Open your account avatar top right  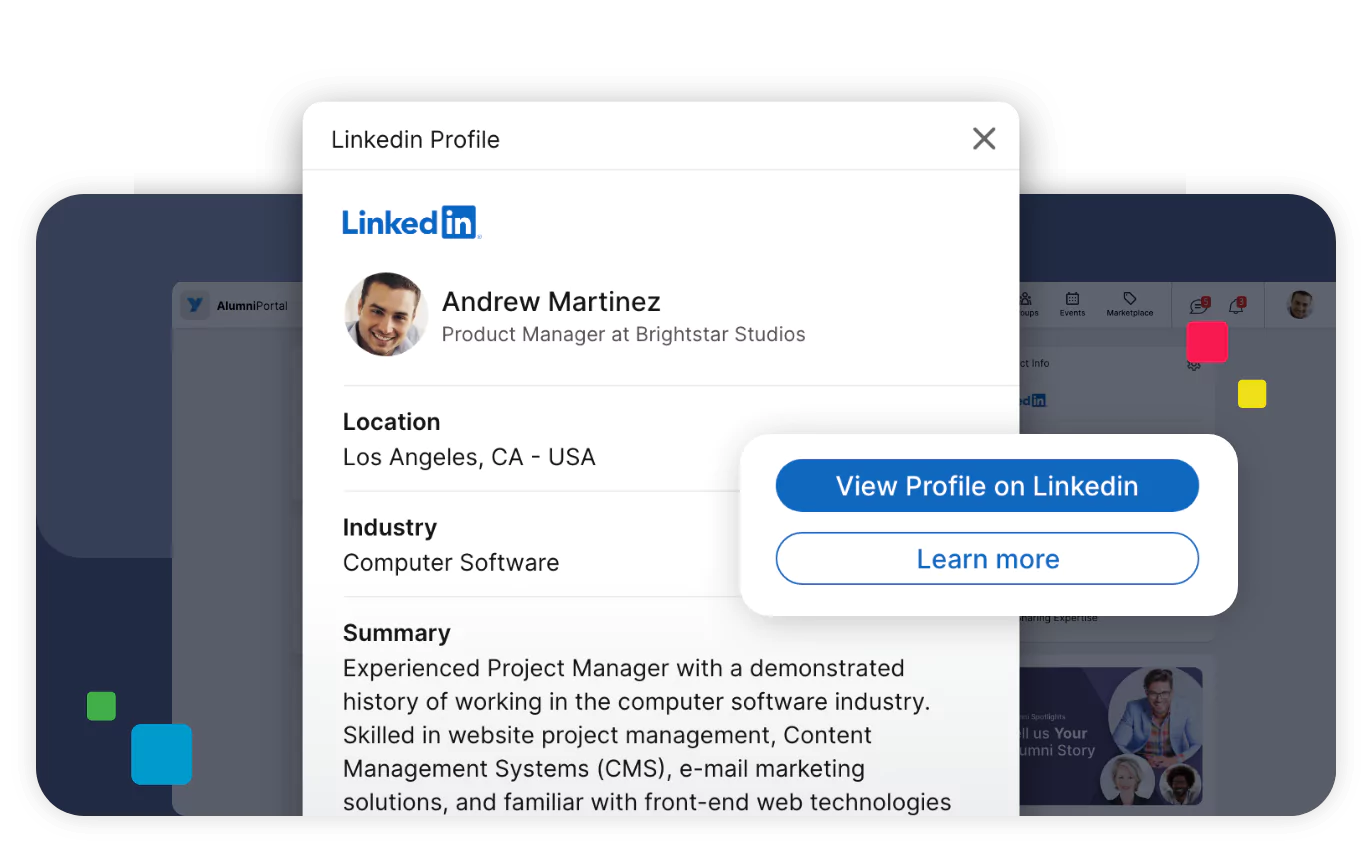[1299, 305]
